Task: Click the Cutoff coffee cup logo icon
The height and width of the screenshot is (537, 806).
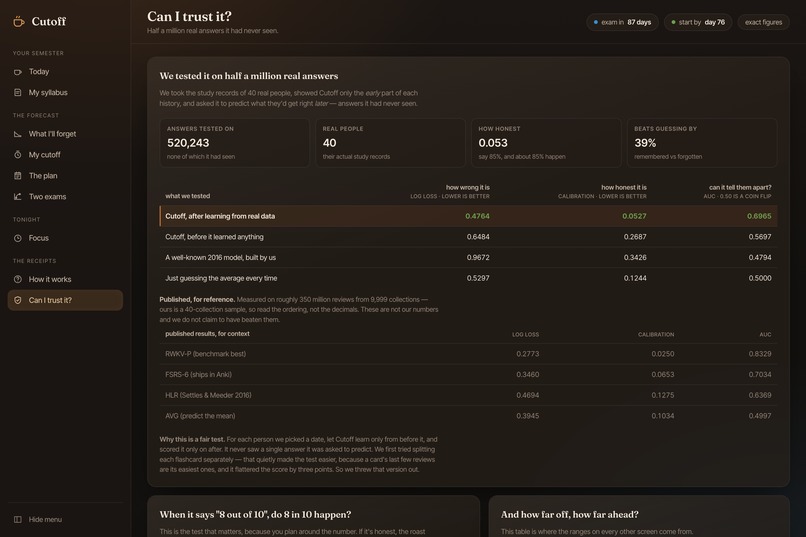Action: pos(19,22)
